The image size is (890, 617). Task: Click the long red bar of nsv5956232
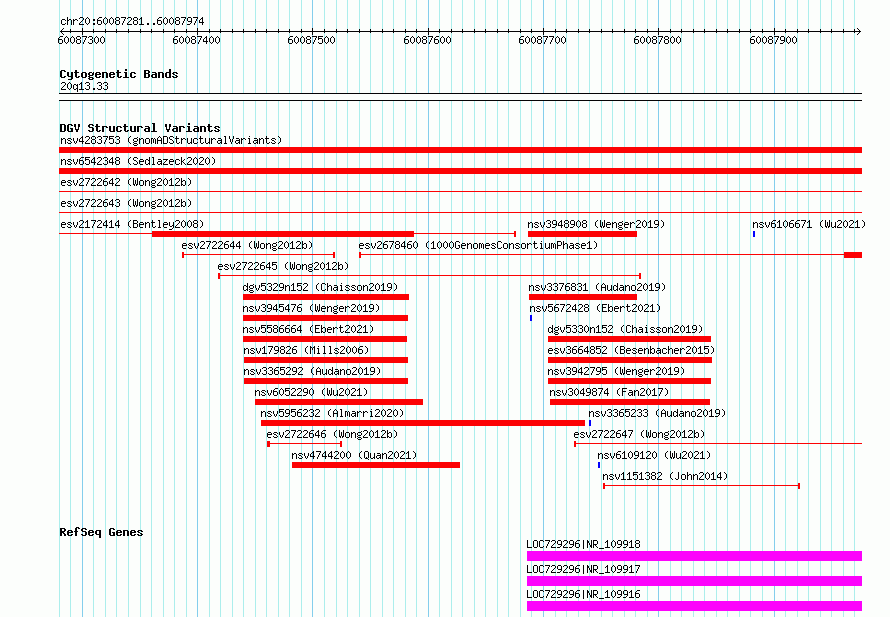[423, 423]
